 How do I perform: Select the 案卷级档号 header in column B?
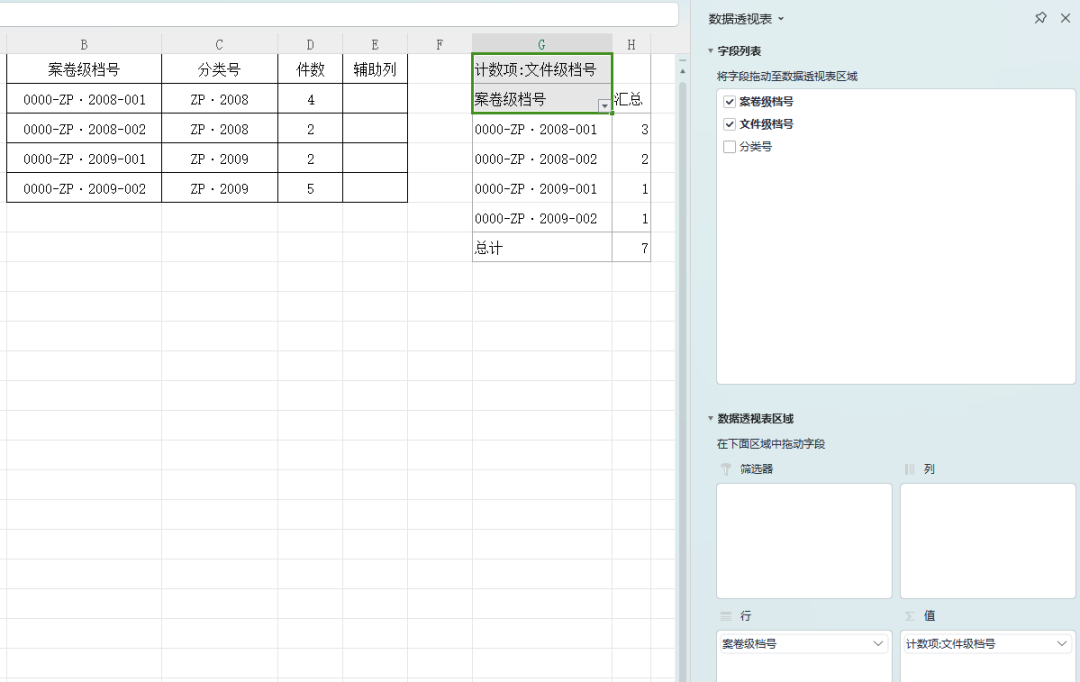(84, 70)
